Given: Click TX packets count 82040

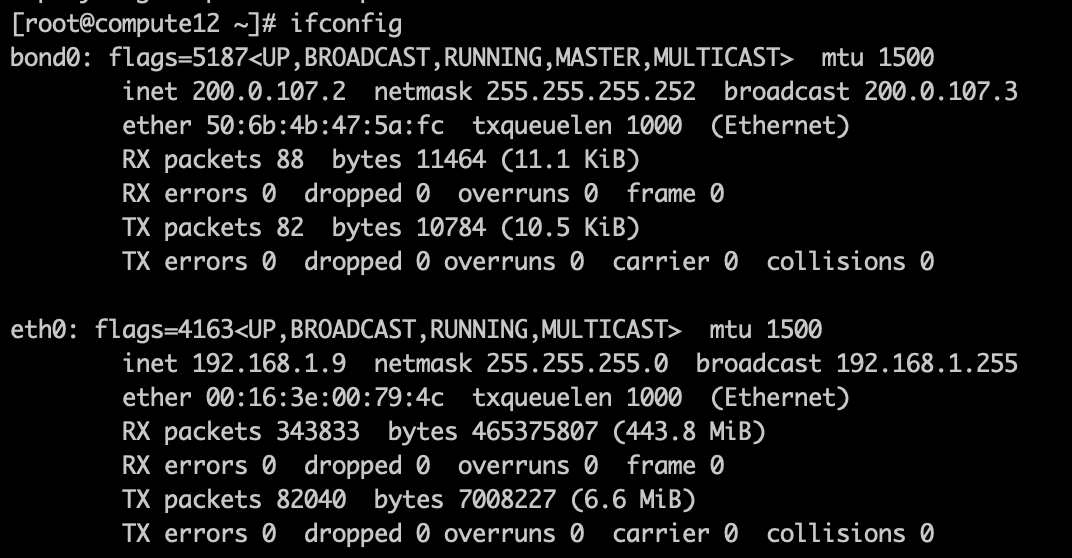Looking at the screenshot, I should tap(311, 499).
